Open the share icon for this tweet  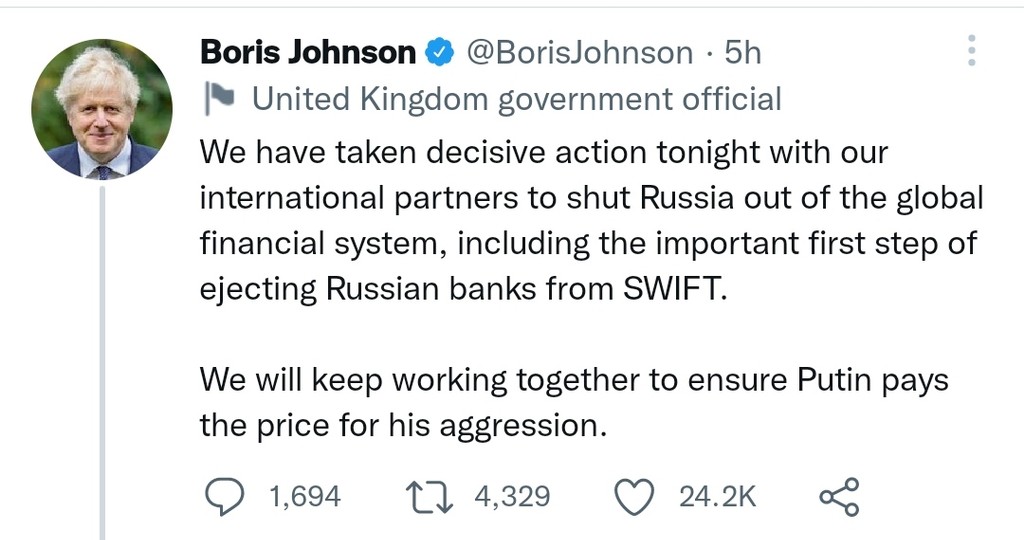click(x=838, y=496)
